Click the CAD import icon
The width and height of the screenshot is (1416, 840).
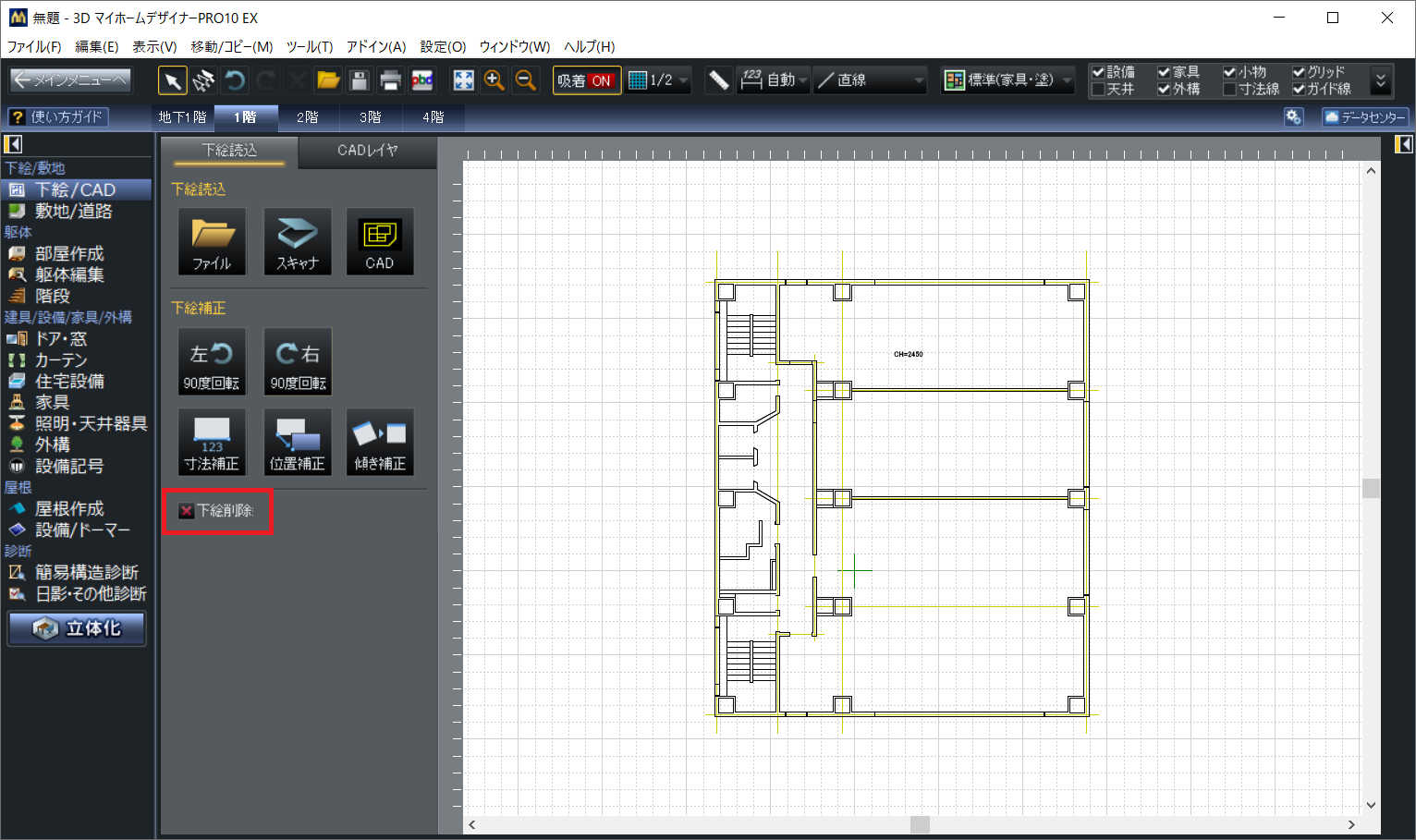tap(380, 241)
